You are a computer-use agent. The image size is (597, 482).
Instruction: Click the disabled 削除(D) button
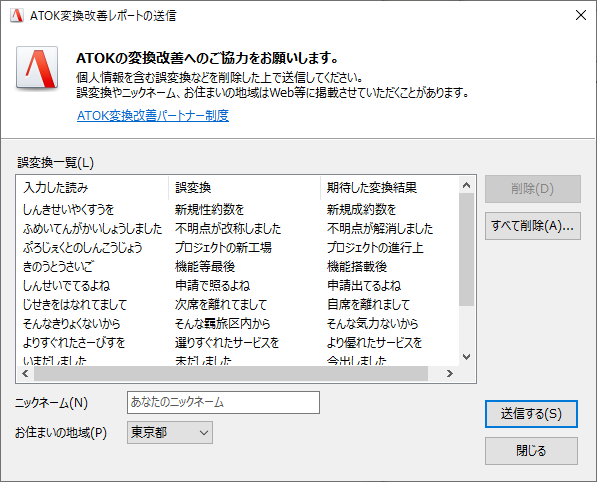533,189
